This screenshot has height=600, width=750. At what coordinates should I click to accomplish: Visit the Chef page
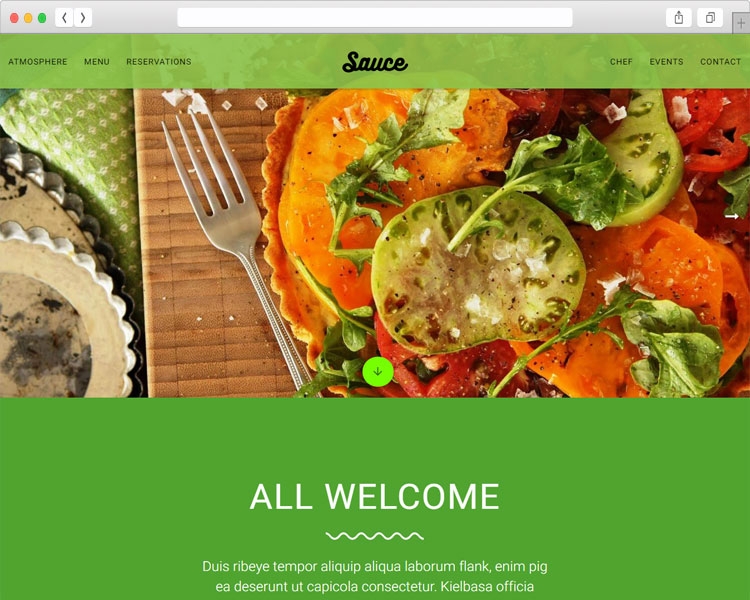621,62
